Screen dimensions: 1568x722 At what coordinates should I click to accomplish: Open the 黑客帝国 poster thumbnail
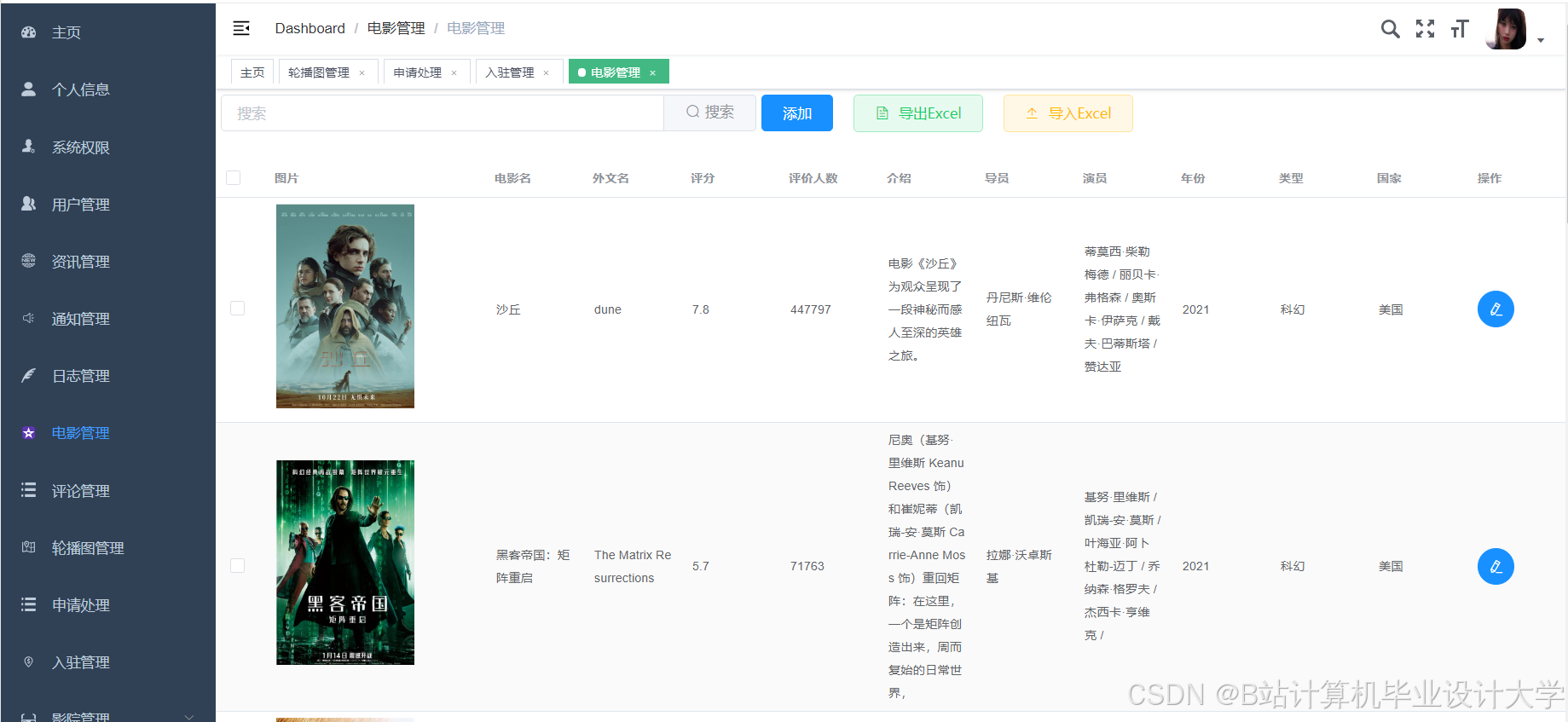(345, 563)
